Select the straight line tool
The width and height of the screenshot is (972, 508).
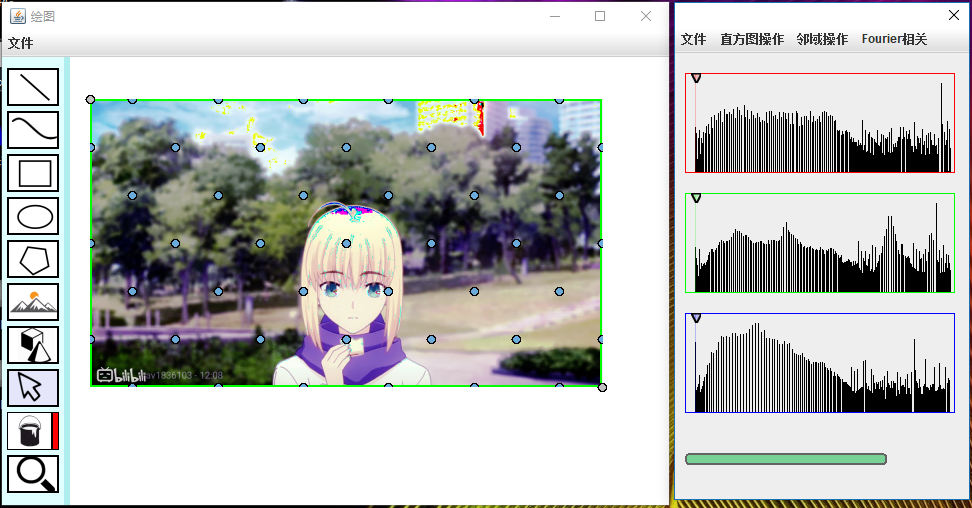[33, 87]
